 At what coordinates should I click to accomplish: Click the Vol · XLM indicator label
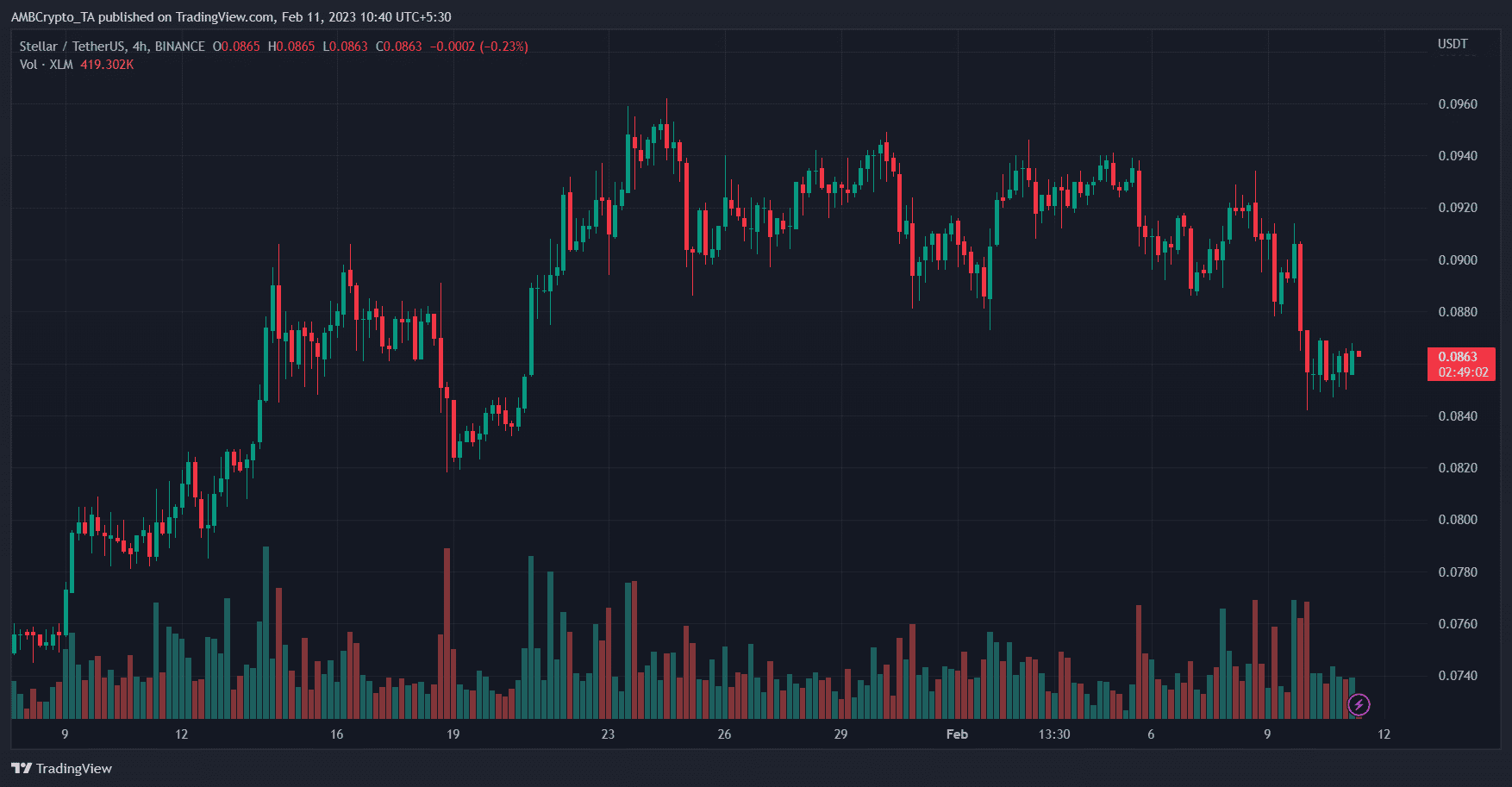coord(47,65)
